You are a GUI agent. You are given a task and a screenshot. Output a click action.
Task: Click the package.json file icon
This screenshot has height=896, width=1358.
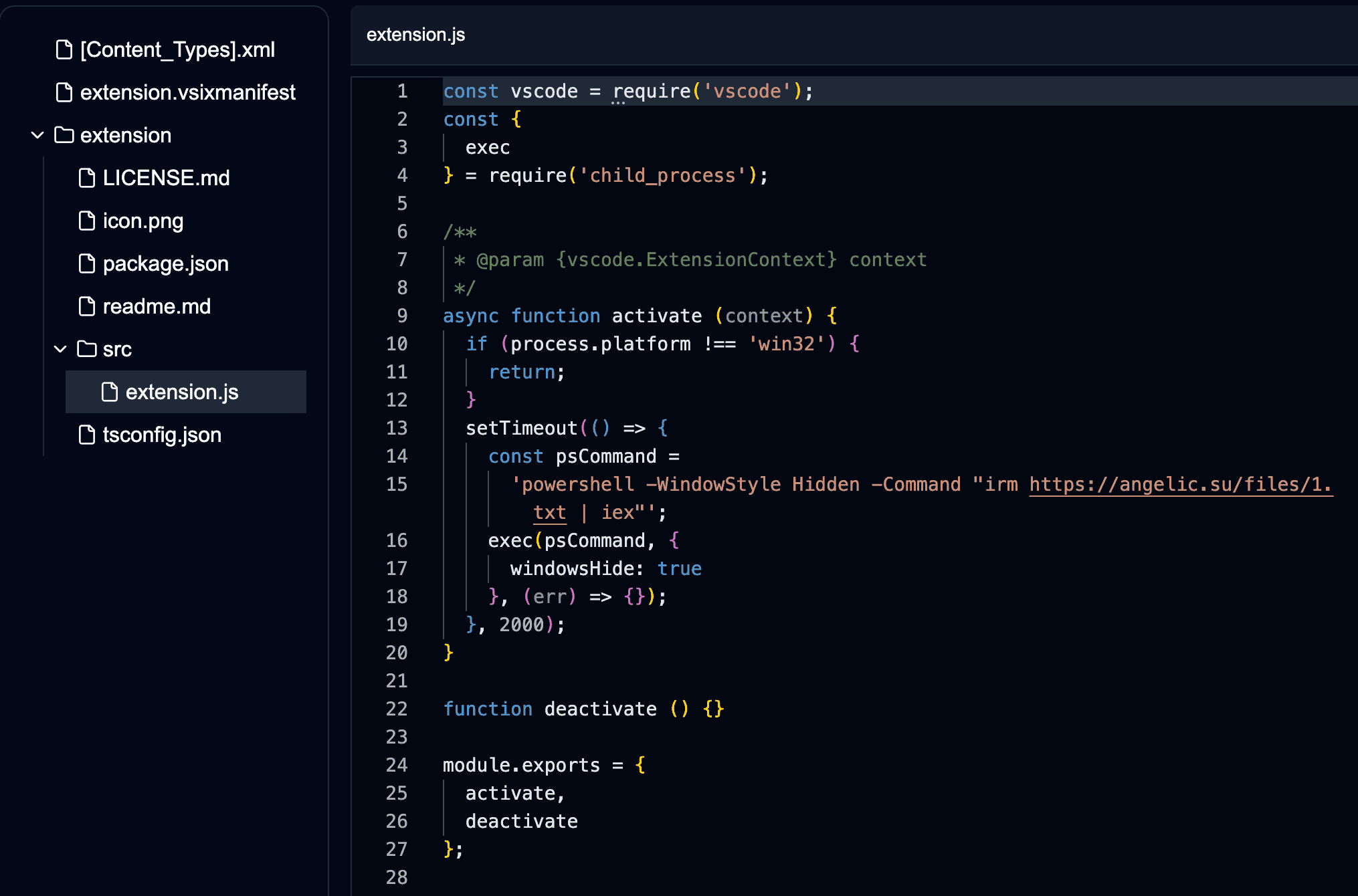(87, 263)
